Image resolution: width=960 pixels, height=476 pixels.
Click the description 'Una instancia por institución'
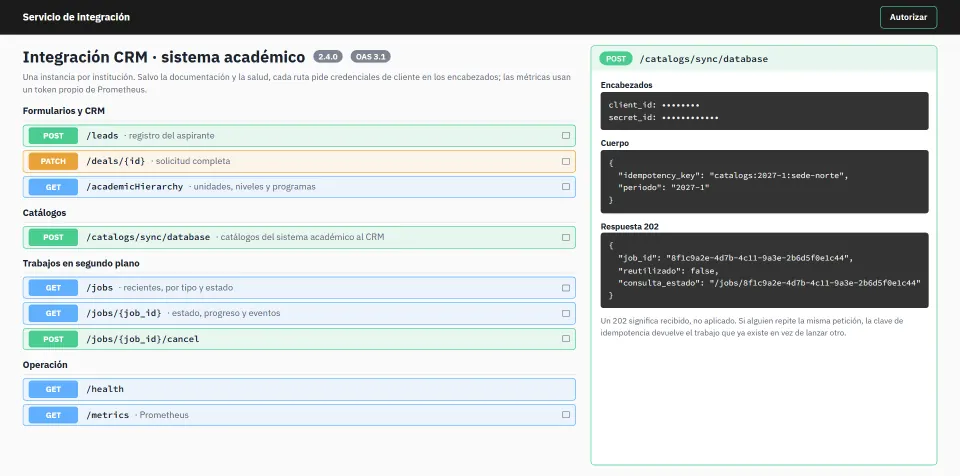(297, 83)
